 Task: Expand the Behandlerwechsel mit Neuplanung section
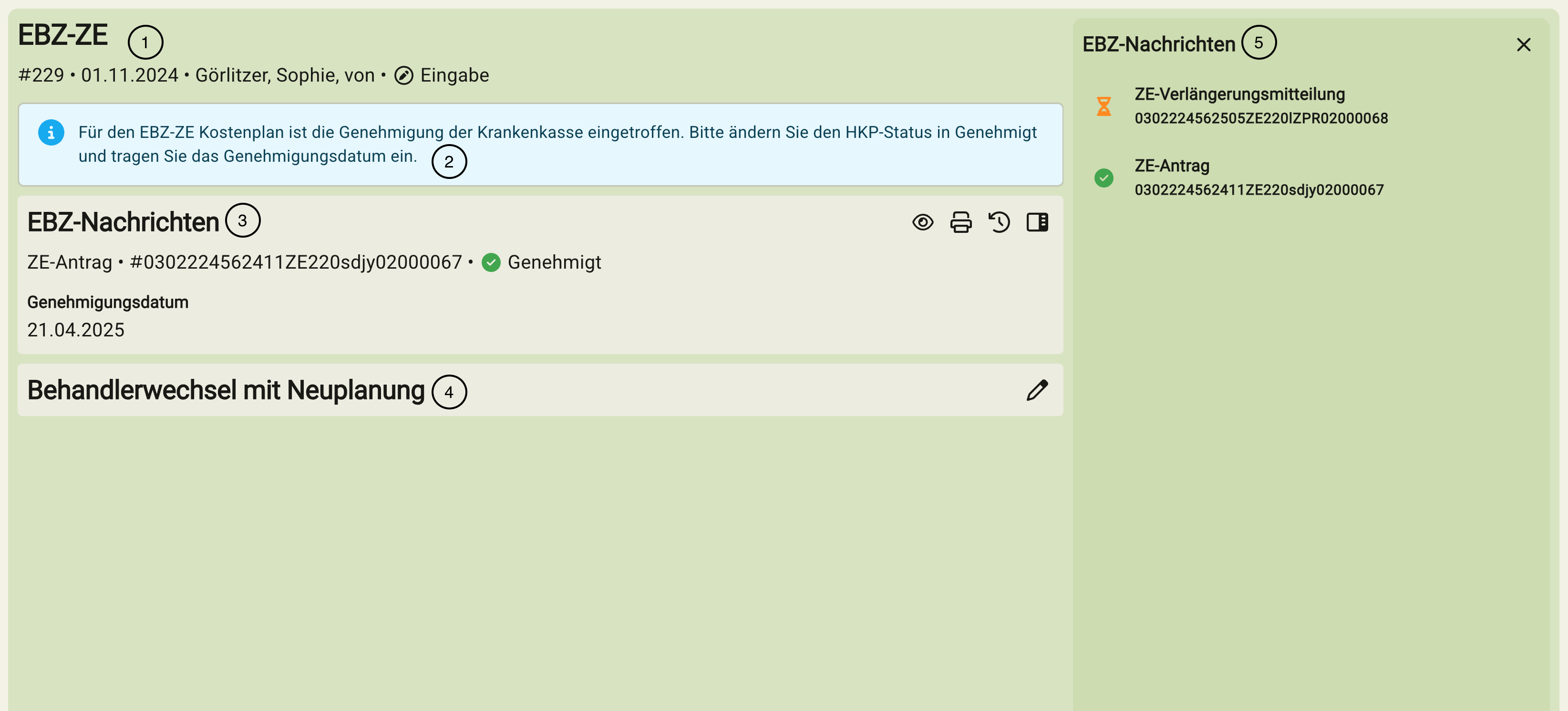click(226, 390)
